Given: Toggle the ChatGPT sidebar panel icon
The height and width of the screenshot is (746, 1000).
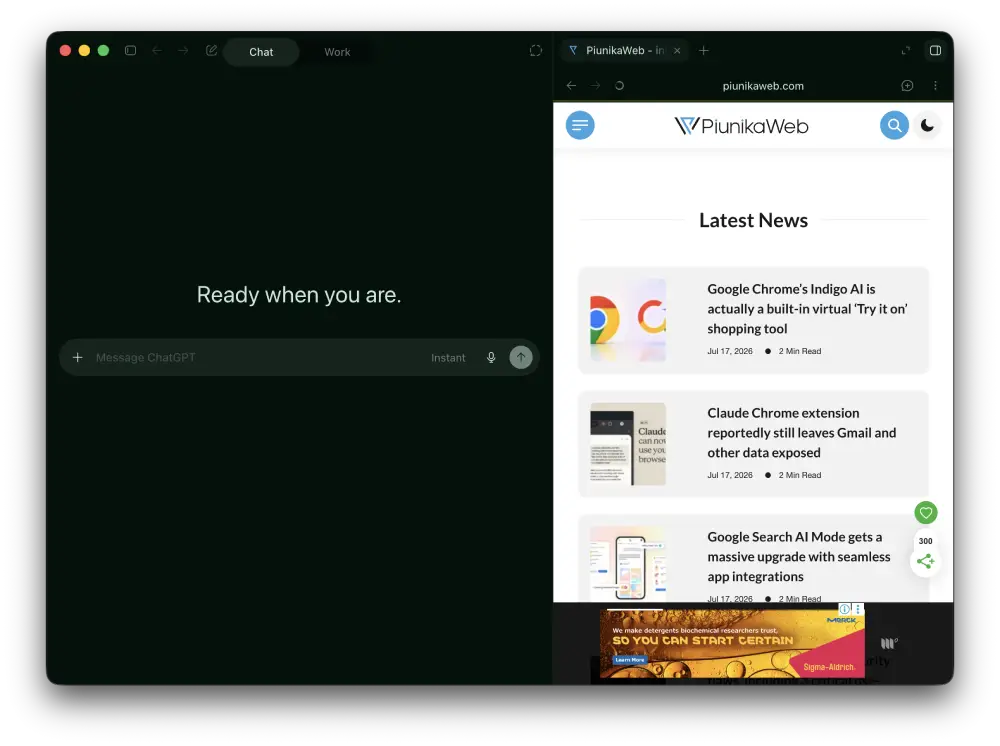Looking at the screenshot, I should click(130, 50).
